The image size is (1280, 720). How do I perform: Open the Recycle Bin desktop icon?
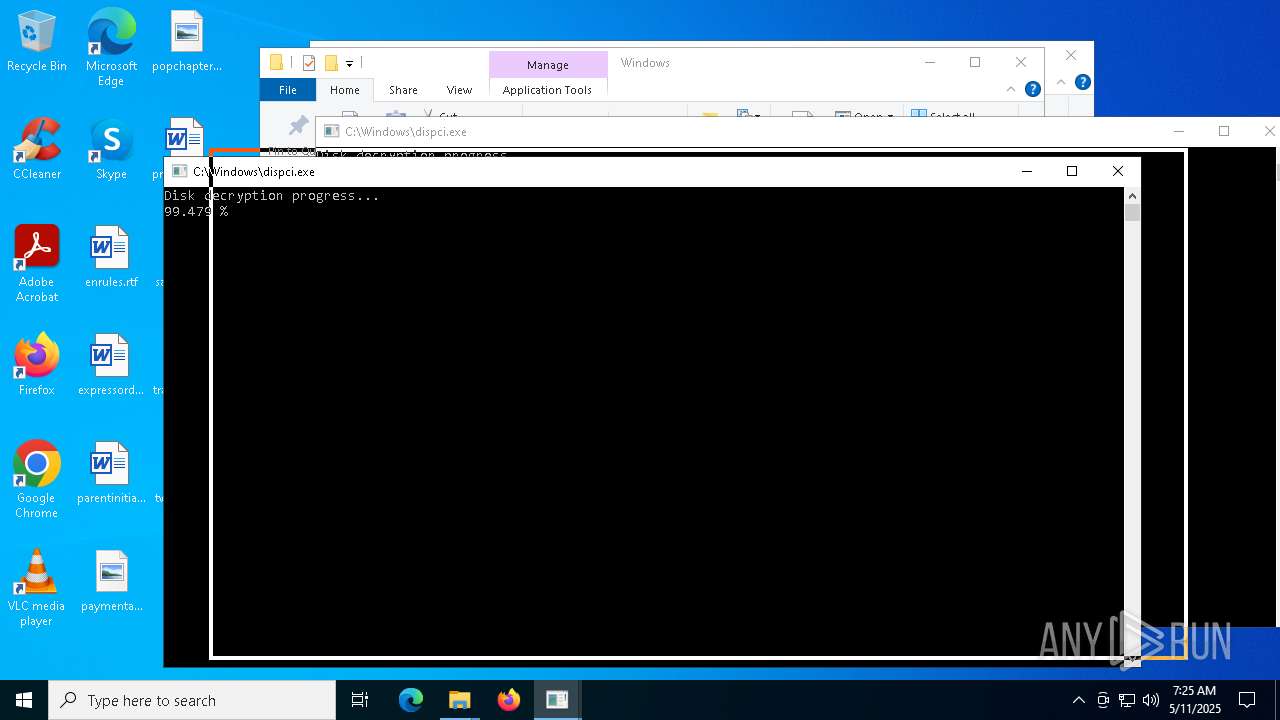(x=37, y=42)
